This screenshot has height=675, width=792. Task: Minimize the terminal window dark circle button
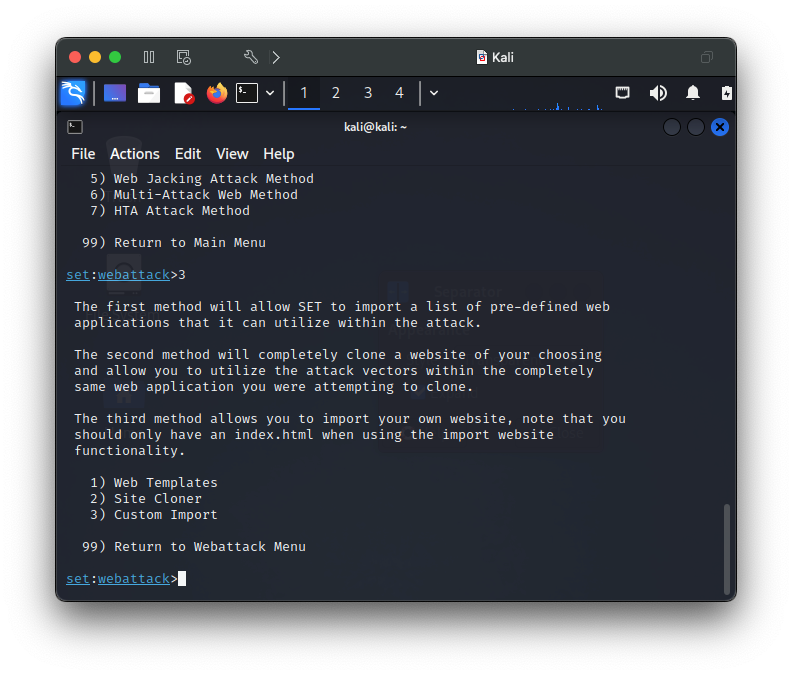coord(671,127)
